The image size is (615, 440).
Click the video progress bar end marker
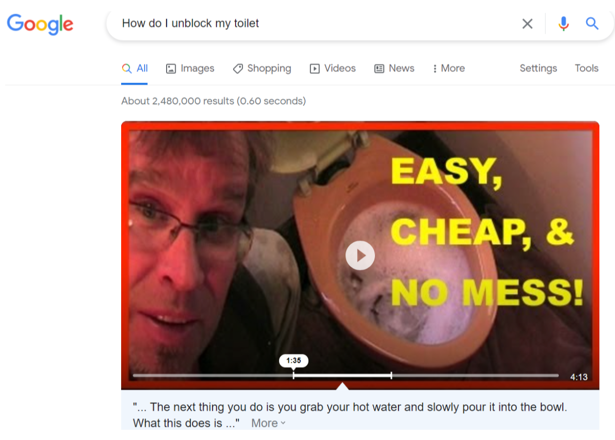point(391,375)
